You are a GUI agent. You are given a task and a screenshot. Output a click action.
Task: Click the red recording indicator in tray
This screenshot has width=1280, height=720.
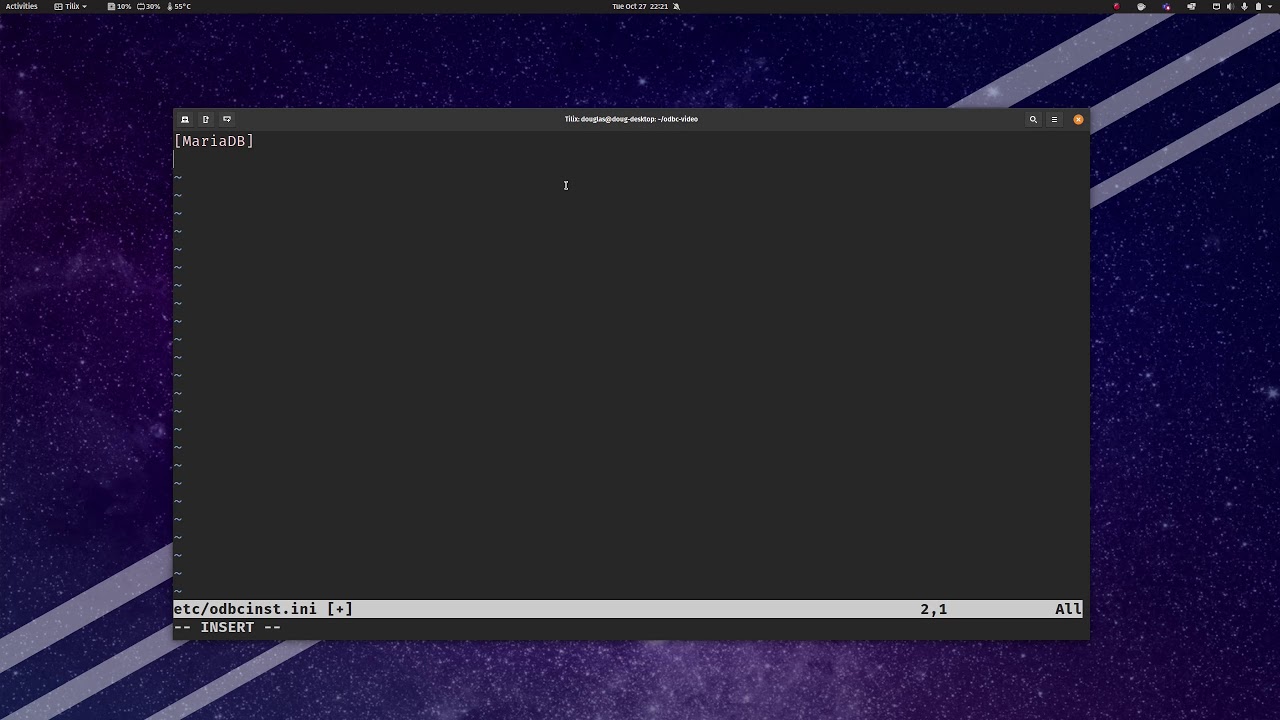coord(1117,6)
